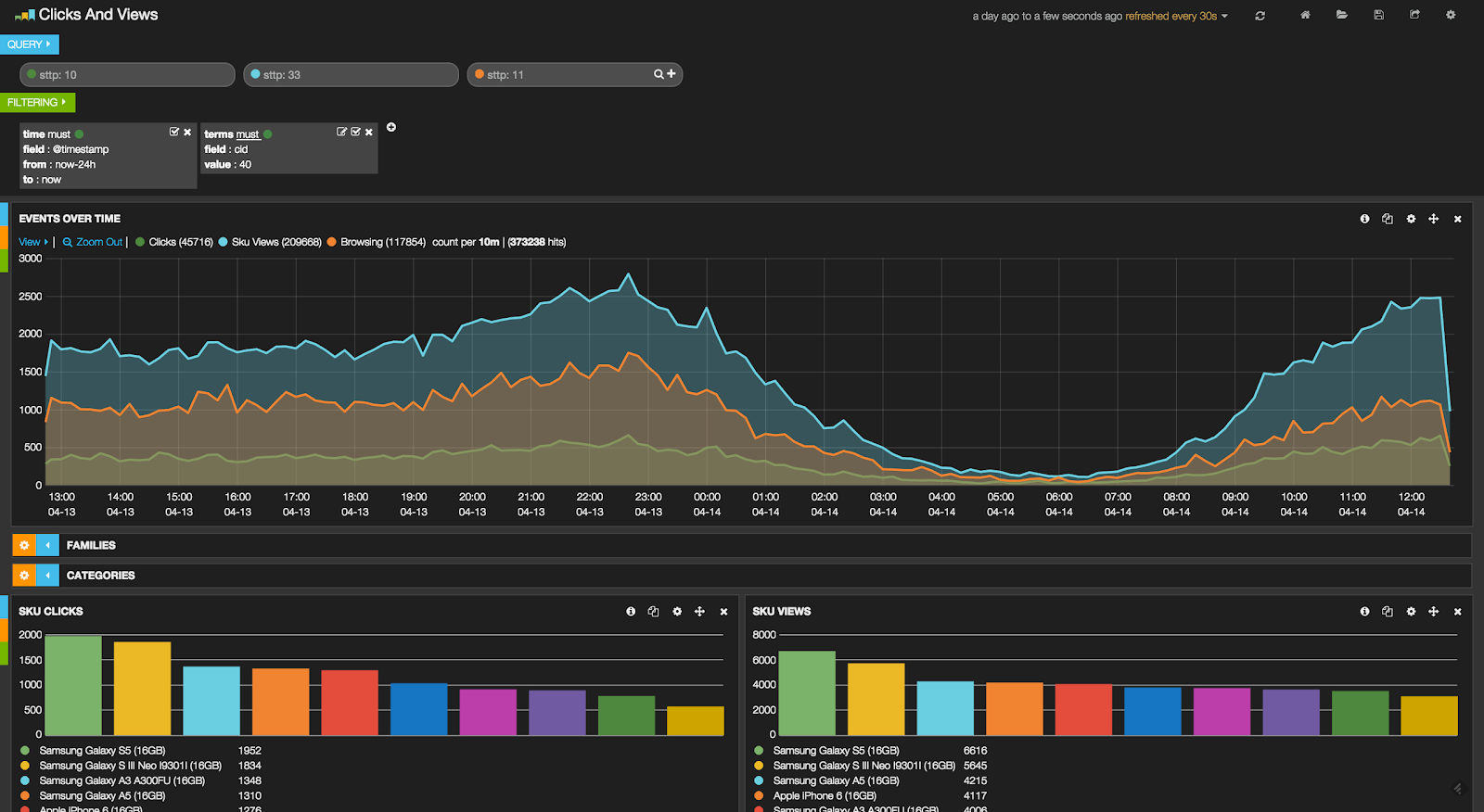This screenshot has height=812, width=1484.
Task: Remove the terms cid filter
Action: [369, 133]
